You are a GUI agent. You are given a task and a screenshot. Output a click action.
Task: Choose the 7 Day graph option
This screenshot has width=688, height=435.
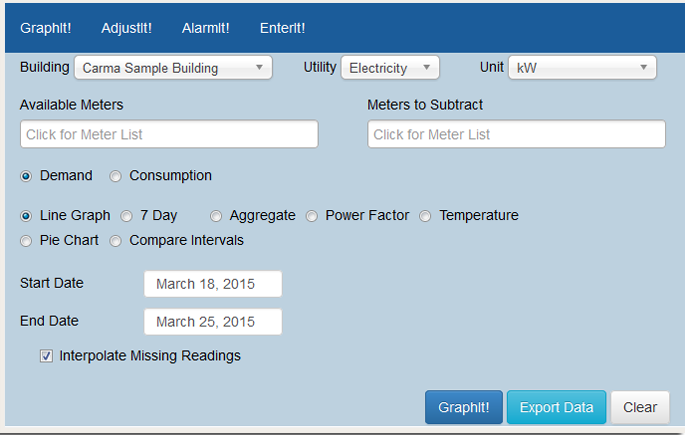126,216
